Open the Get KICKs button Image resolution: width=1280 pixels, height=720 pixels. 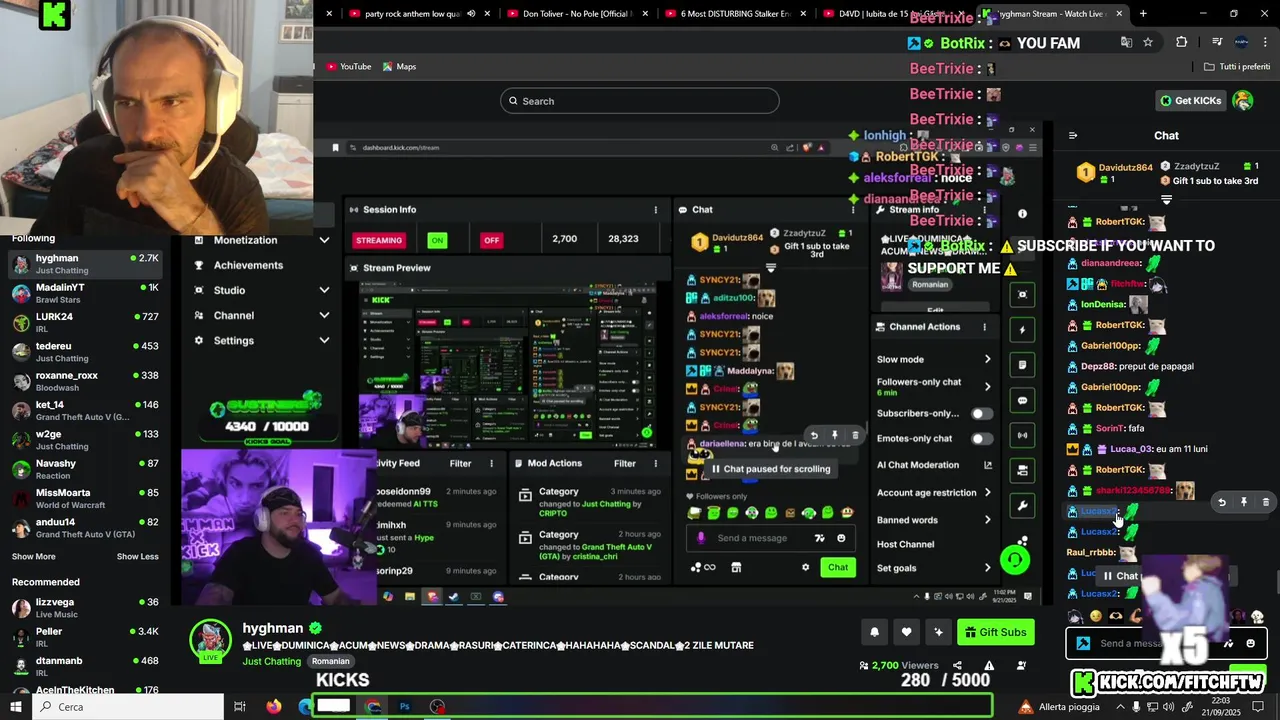[1191, 100]
